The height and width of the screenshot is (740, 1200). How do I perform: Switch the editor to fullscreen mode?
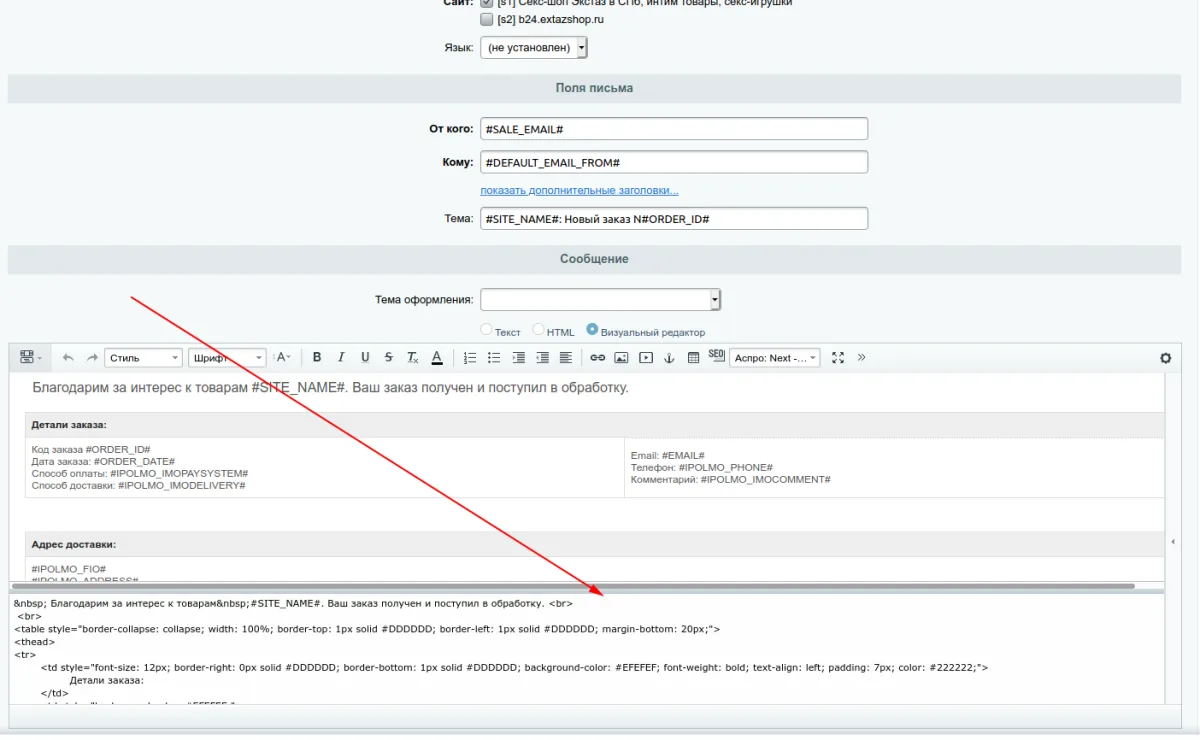(838, 358)
